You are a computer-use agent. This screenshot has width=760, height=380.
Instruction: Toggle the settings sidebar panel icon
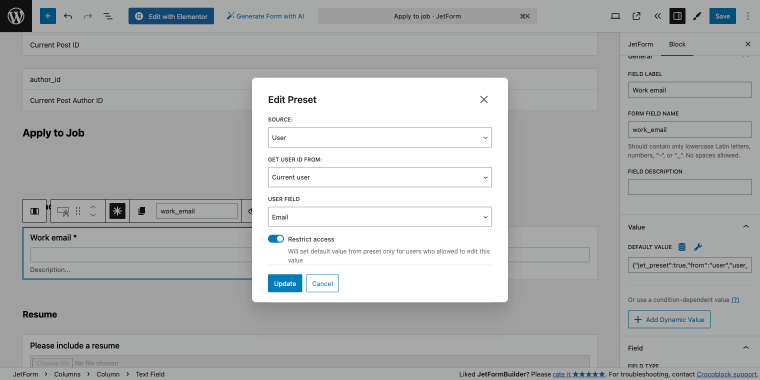(678, 16)
